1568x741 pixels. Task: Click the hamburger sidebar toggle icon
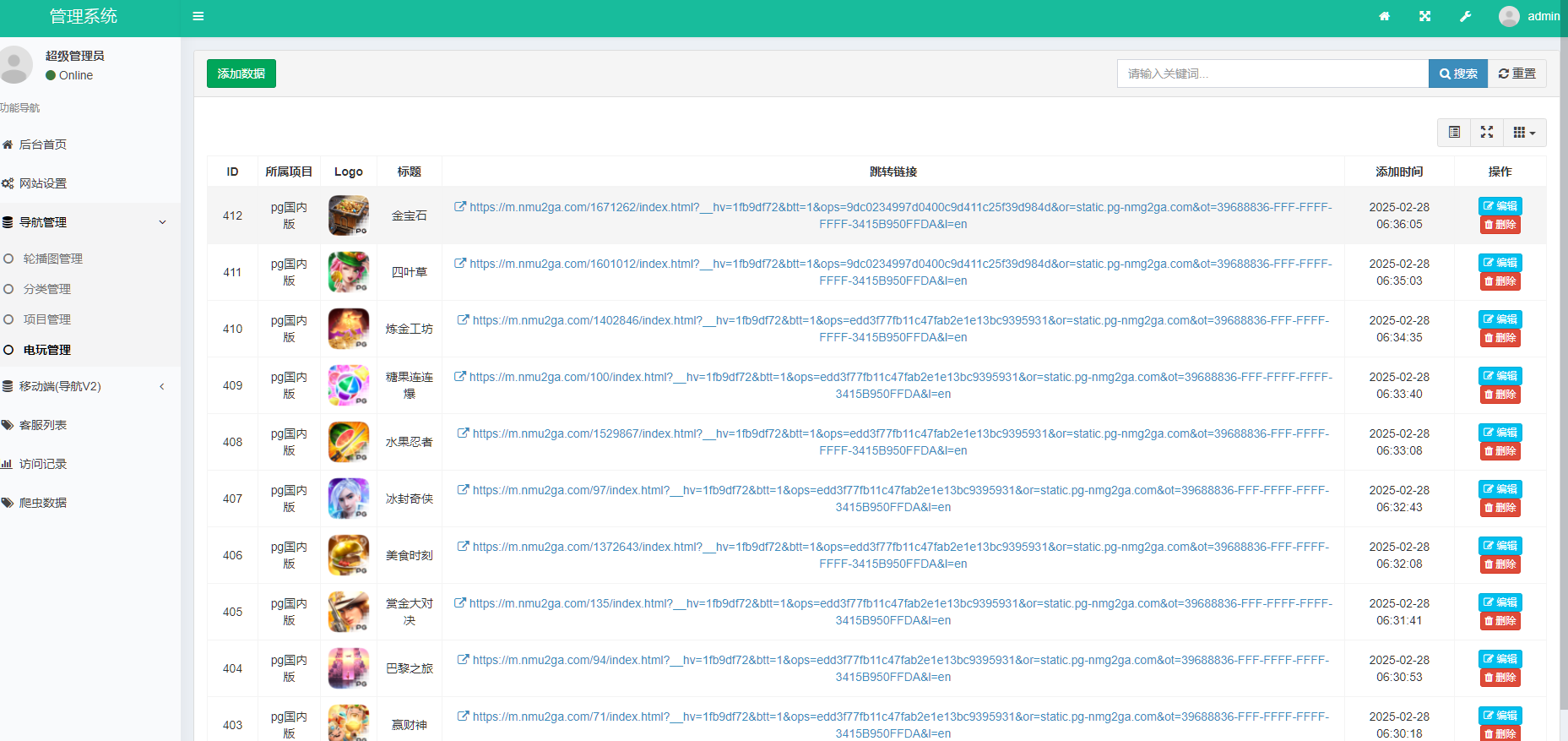(x=198, y=16)
